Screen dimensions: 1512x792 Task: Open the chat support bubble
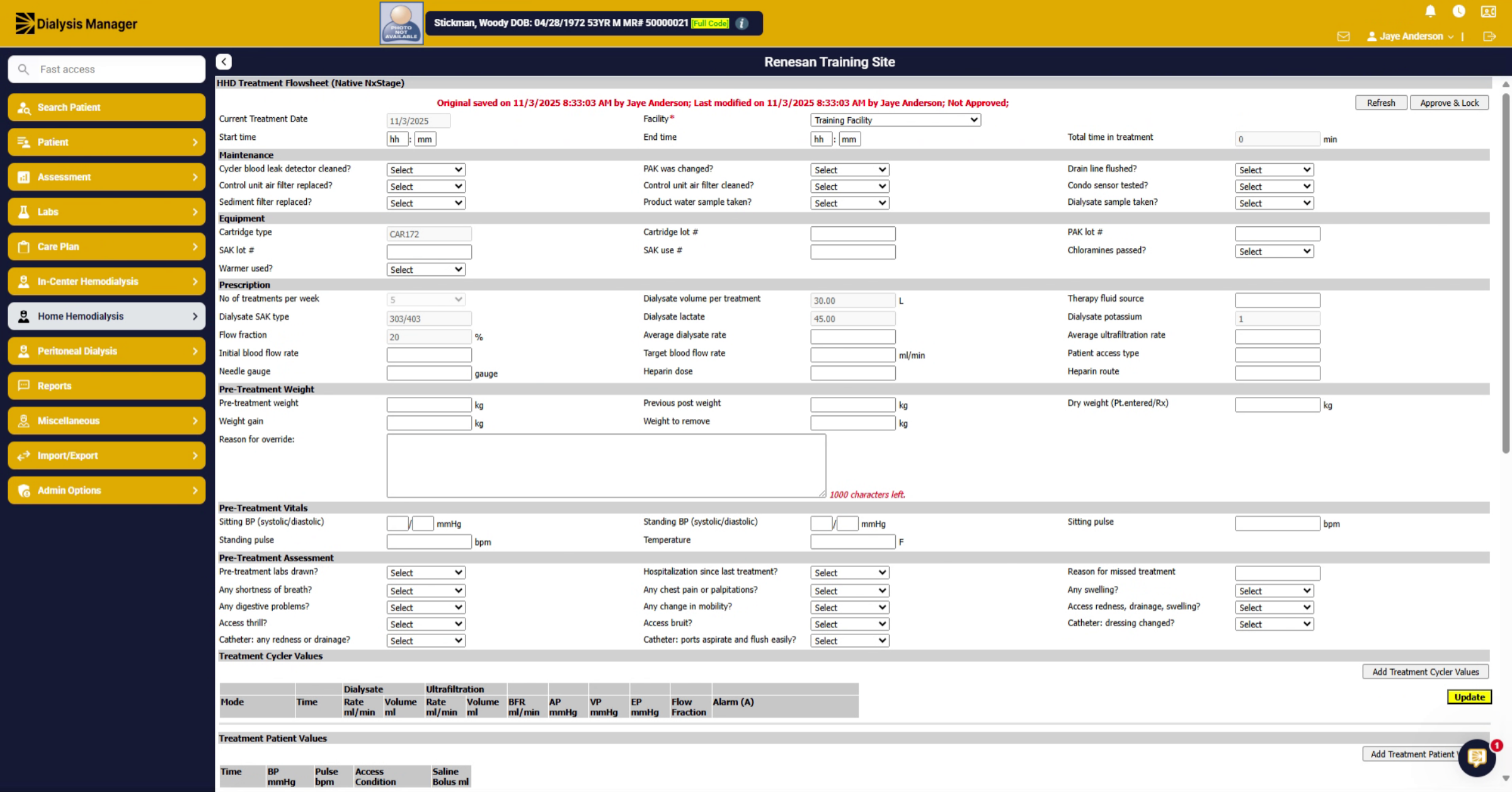pyautogui.click(x=1477, y=758)
